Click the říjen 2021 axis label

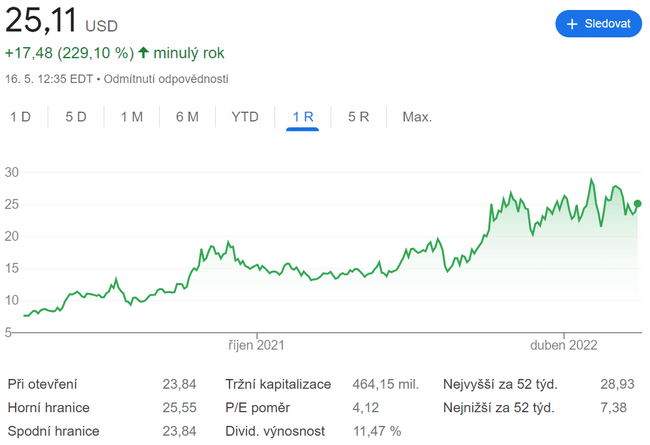tap(257, 346)
